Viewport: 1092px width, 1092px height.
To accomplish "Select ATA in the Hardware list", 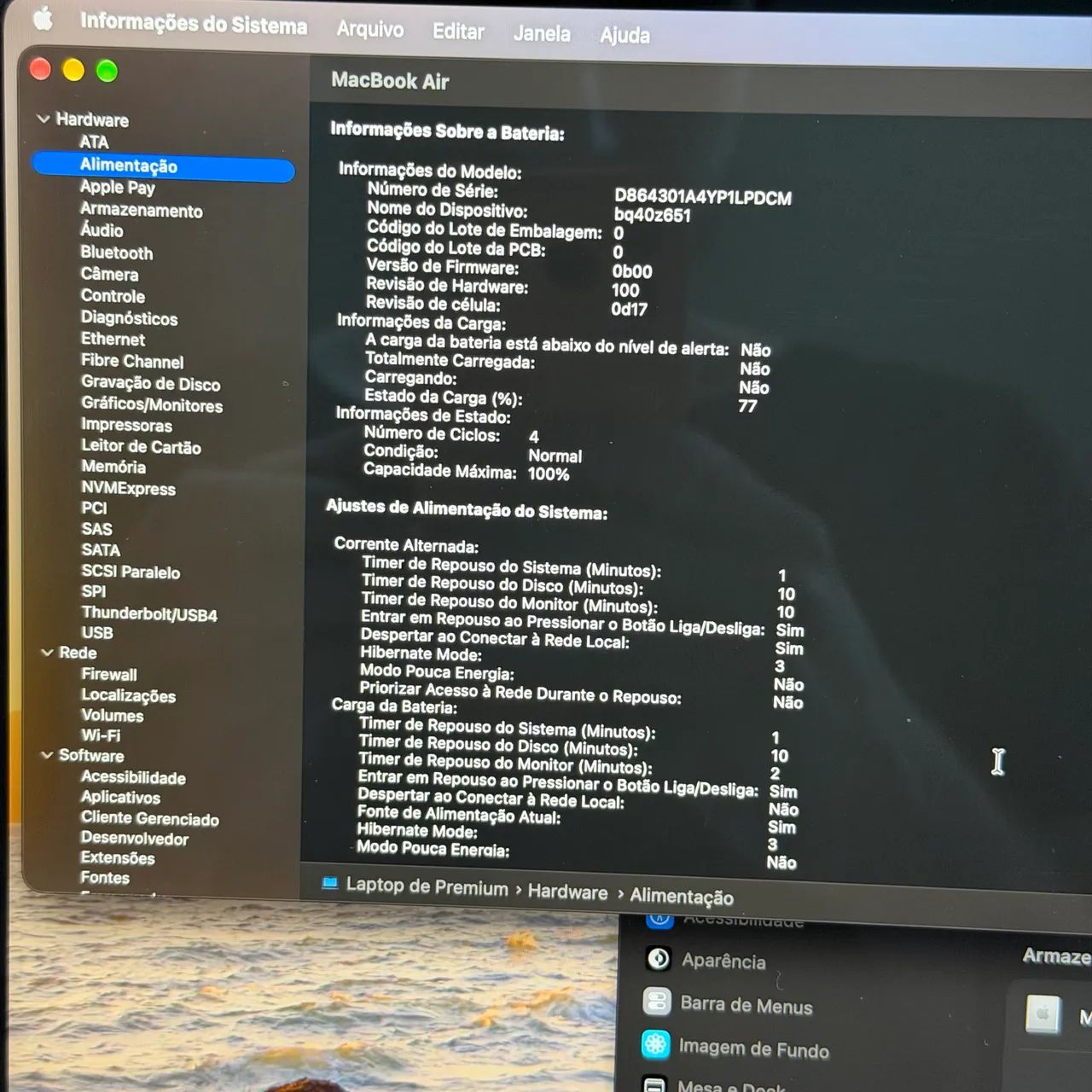I will click(94, 142).
